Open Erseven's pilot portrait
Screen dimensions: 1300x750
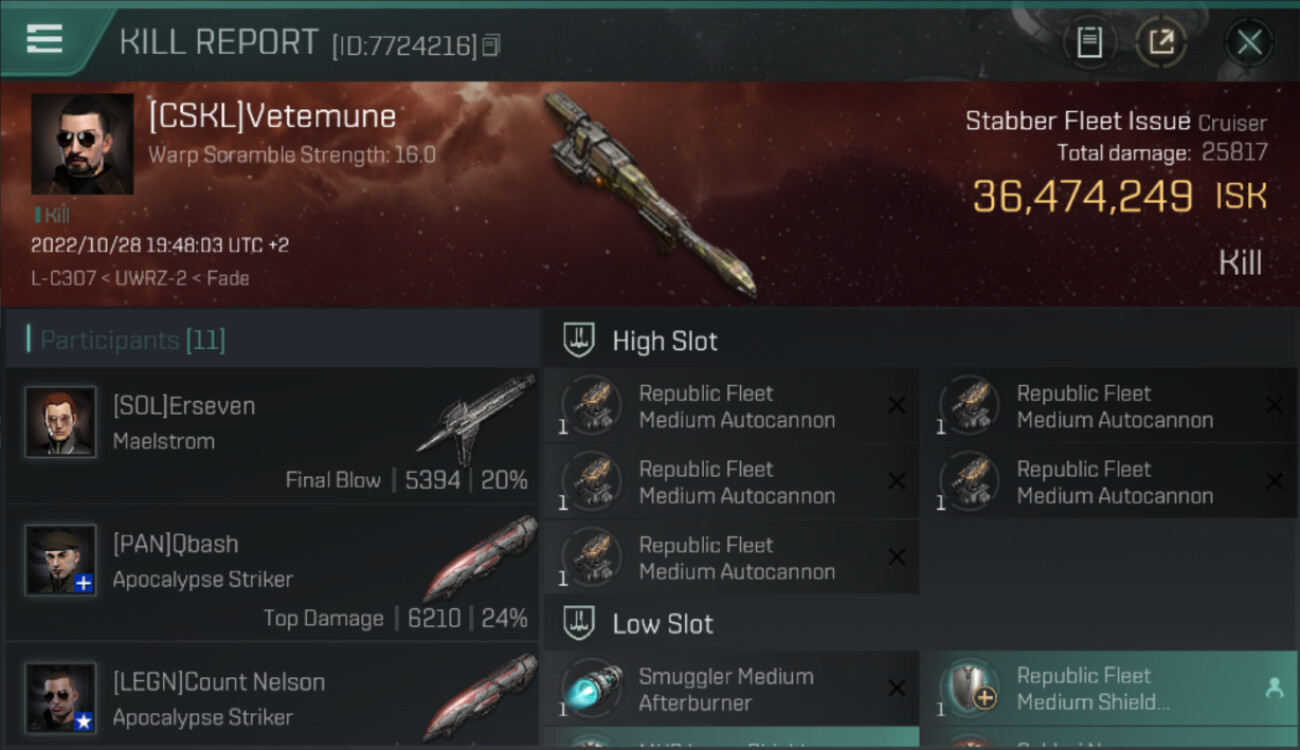(61, 422)
